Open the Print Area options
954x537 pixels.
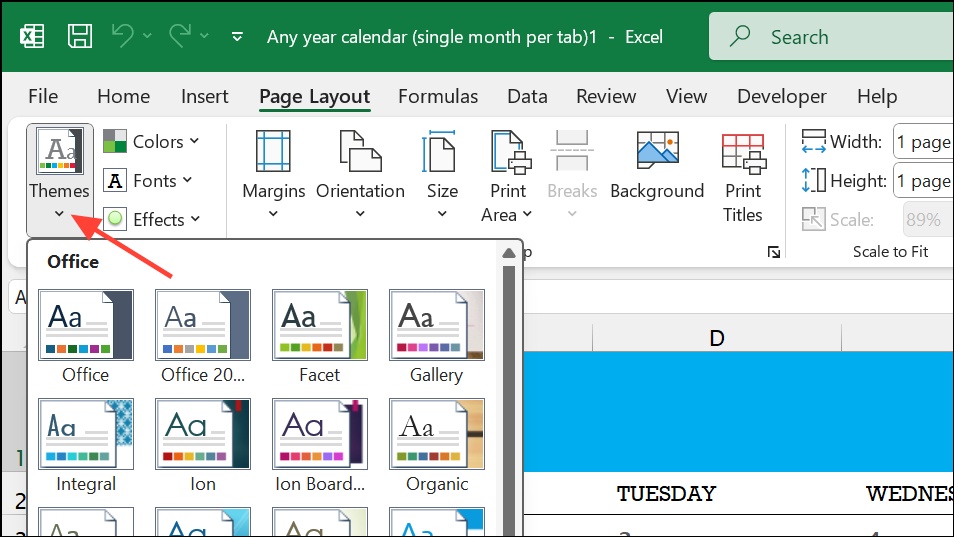click(507, 175)
